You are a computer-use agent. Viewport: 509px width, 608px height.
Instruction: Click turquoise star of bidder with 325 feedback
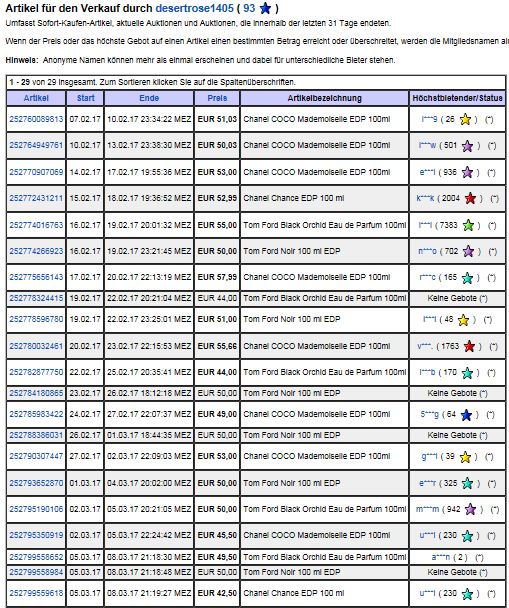pos(468,484)
